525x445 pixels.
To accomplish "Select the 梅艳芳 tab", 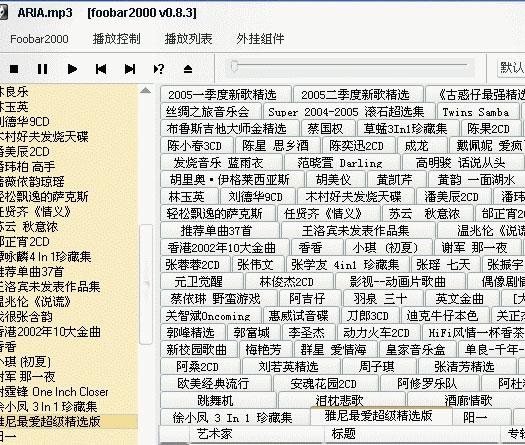I will click(267, 351).
